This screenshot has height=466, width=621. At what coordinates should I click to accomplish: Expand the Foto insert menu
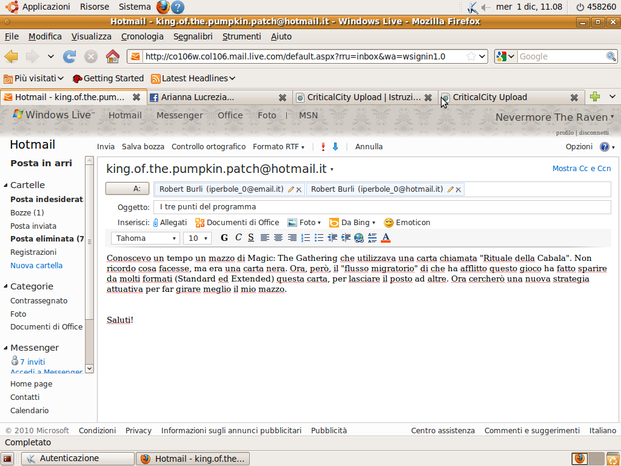(x=304, y=223)
